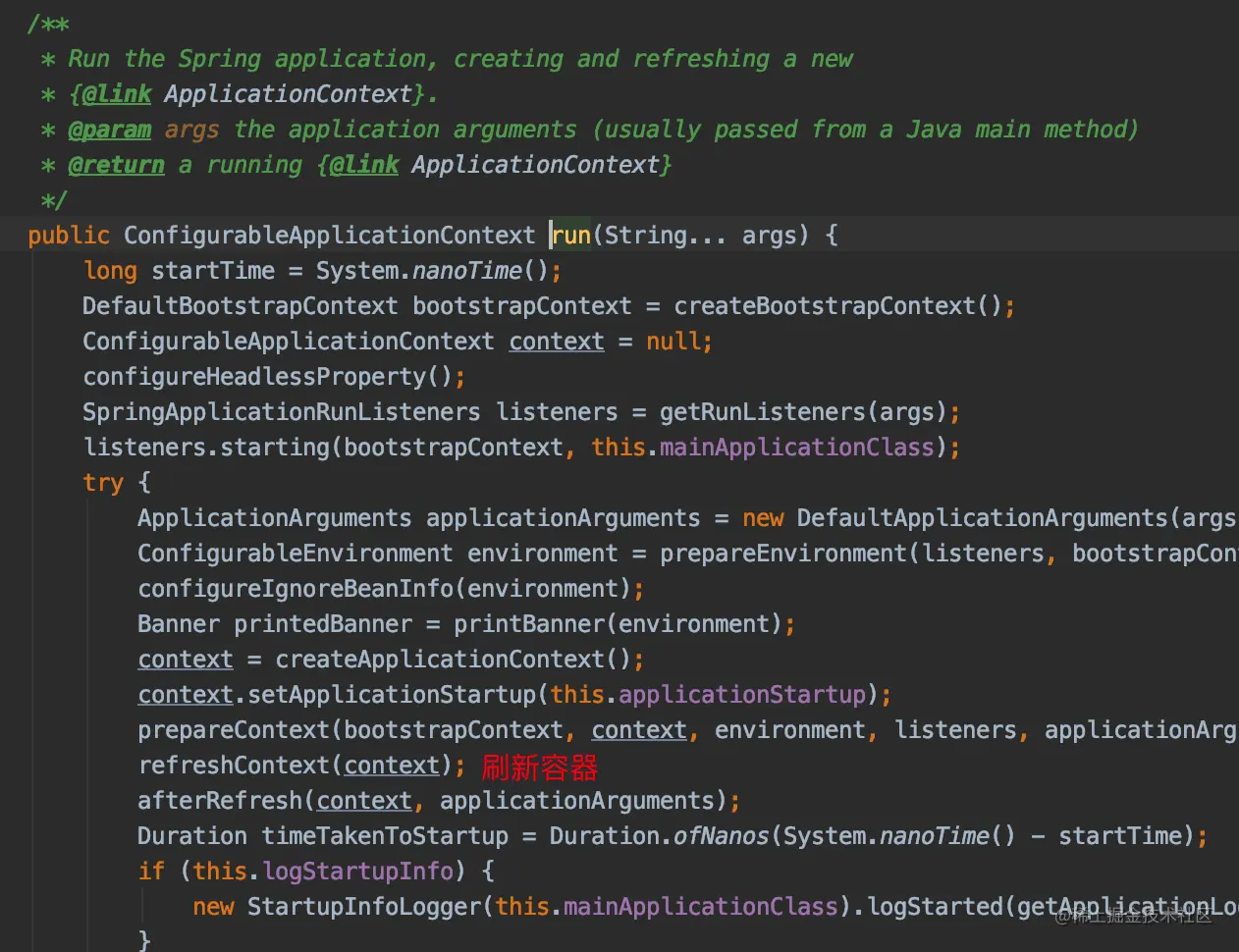The height and width of the screenshot is (952, 1239).
Task: Click the createBootstrapContext() call
Action: pyautogui.click(x=838, y=306)
